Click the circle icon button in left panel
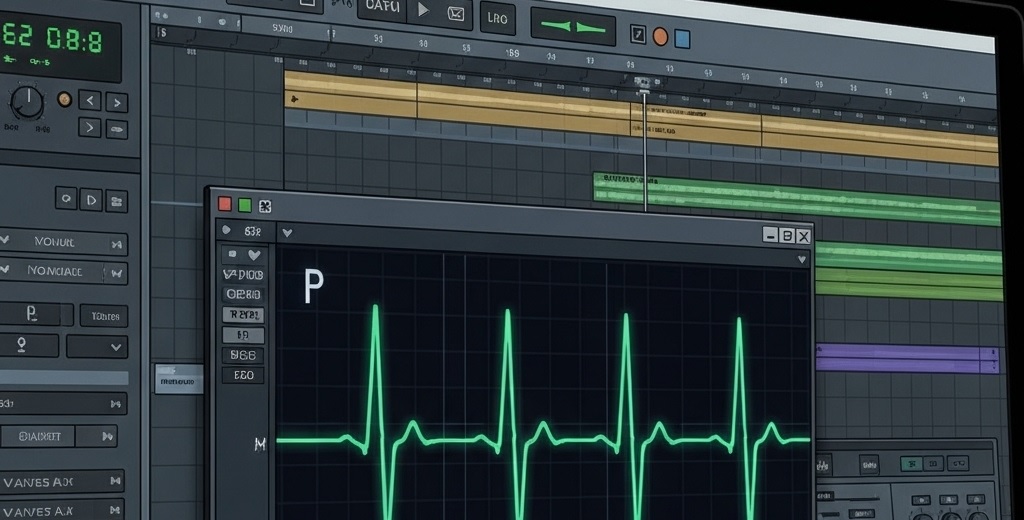This screenshot has width=1024, height=520. [x=65, y=198]
